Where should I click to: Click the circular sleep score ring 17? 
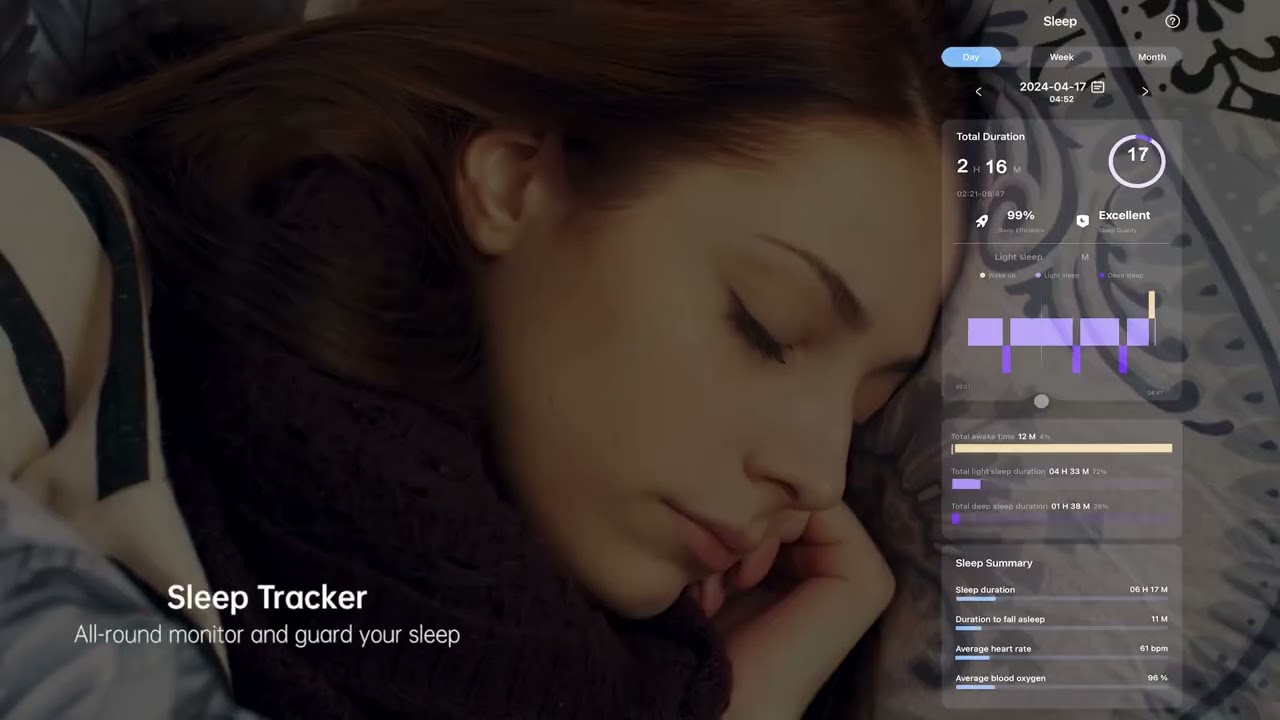(x=1137, y=160)
